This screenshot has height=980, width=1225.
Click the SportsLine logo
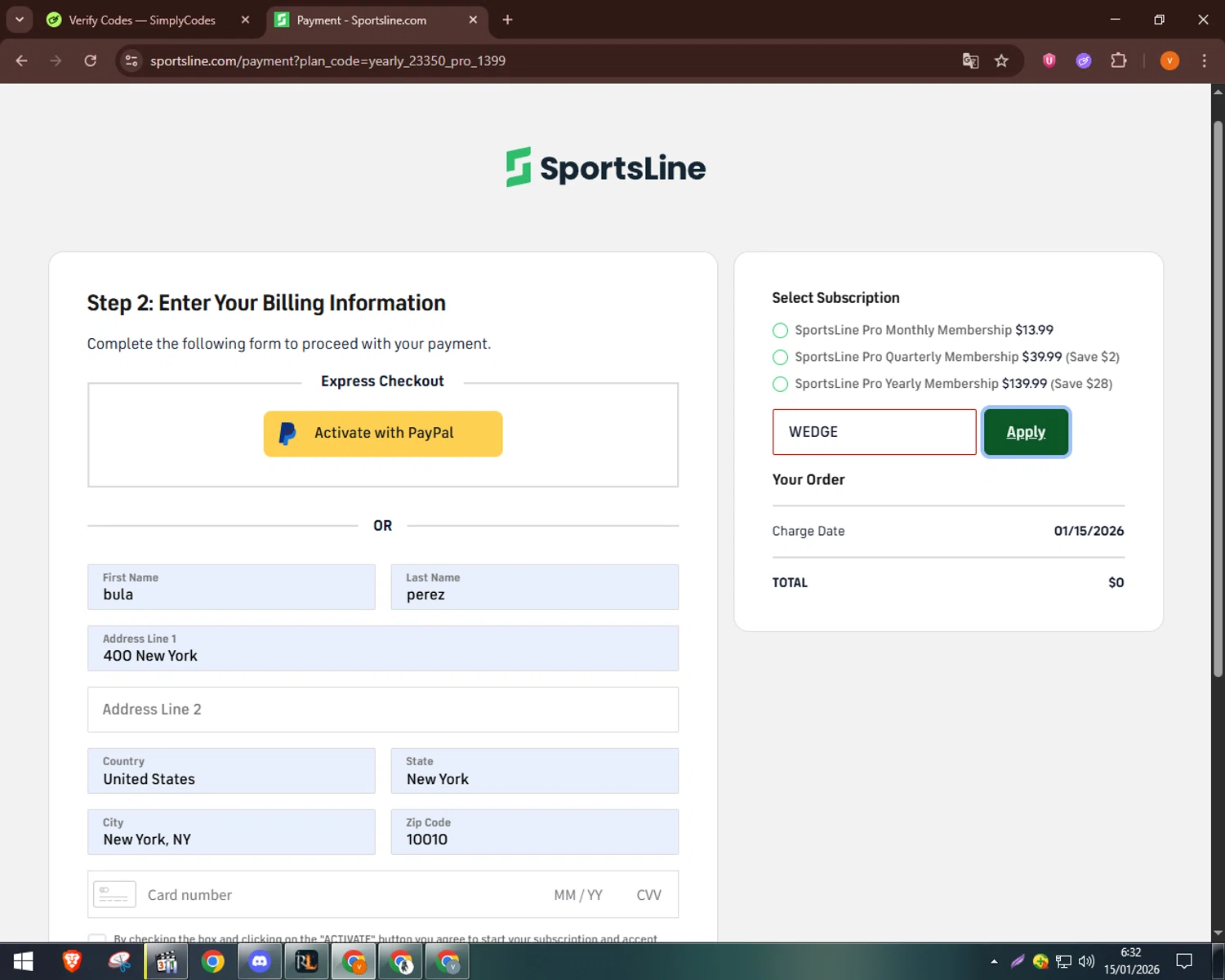click(x=606, y=167)
